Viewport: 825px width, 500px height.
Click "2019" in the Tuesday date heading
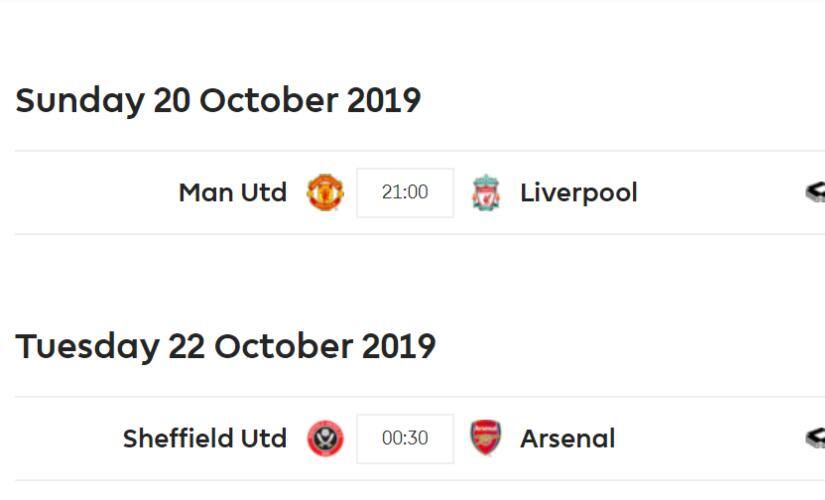coord(399,347)
